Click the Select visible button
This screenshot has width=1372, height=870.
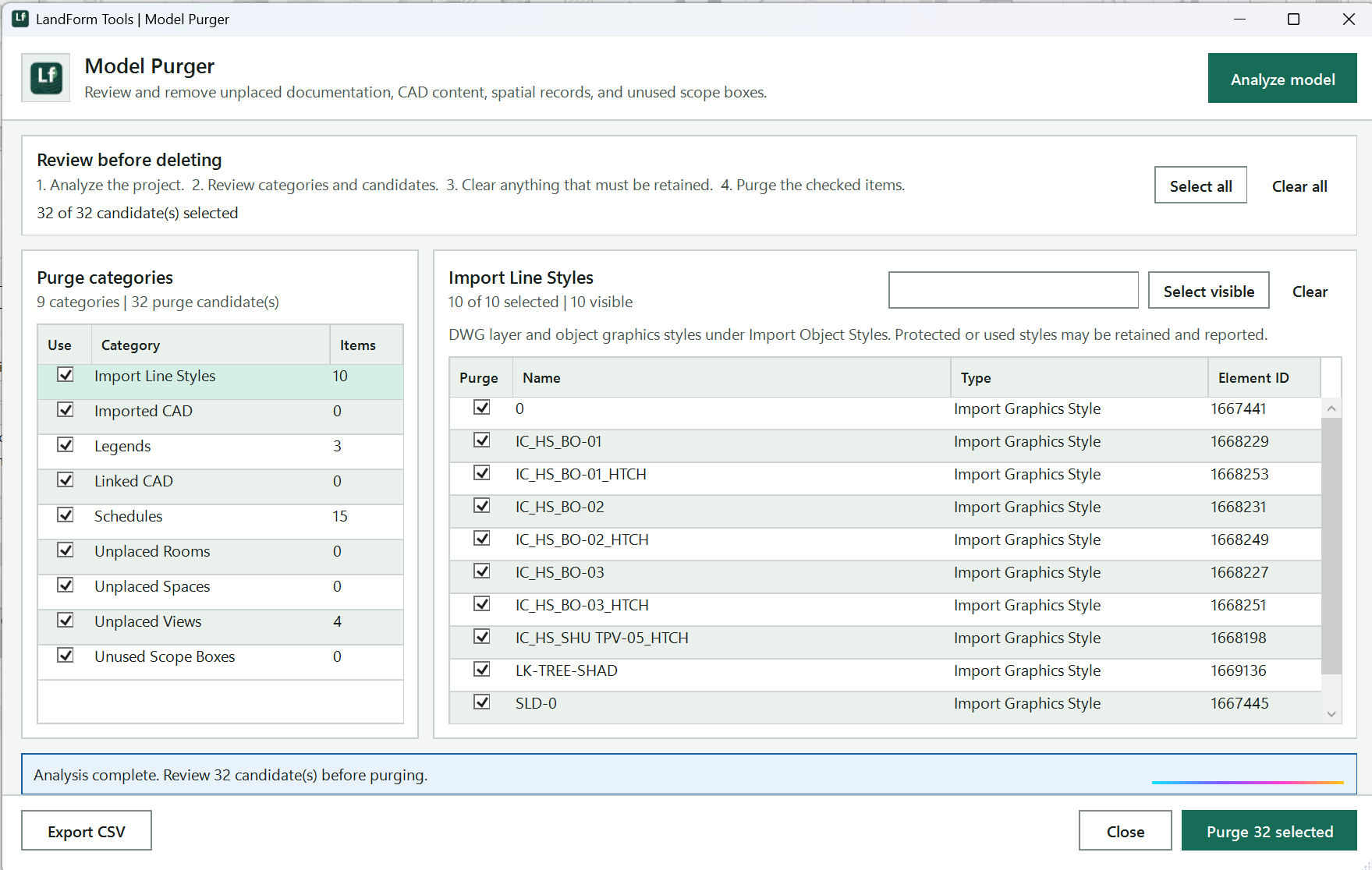click(1208, 291)
